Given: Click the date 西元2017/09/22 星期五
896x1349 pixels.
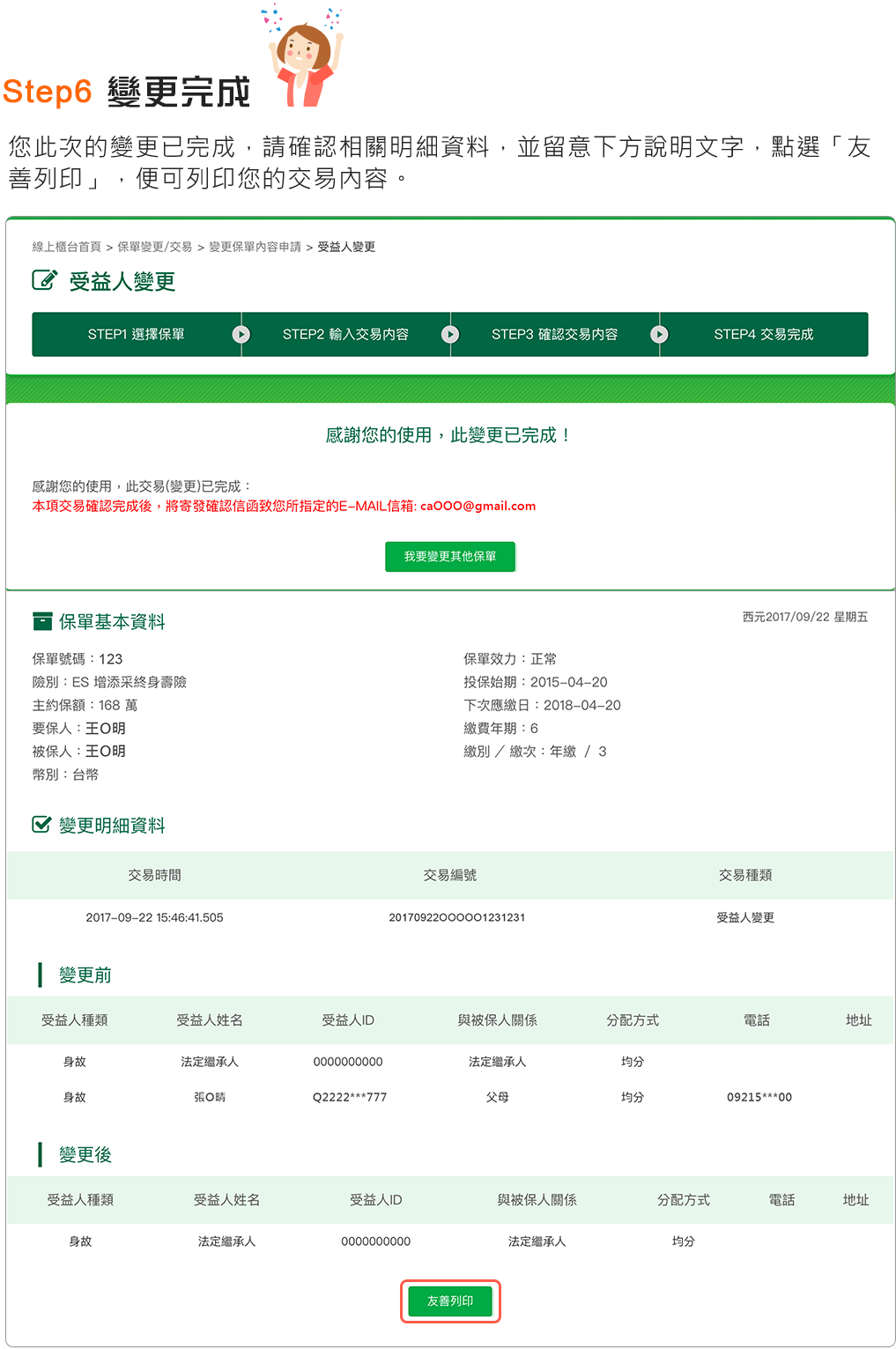Looking at the screenshot, I should click(805, 617).
